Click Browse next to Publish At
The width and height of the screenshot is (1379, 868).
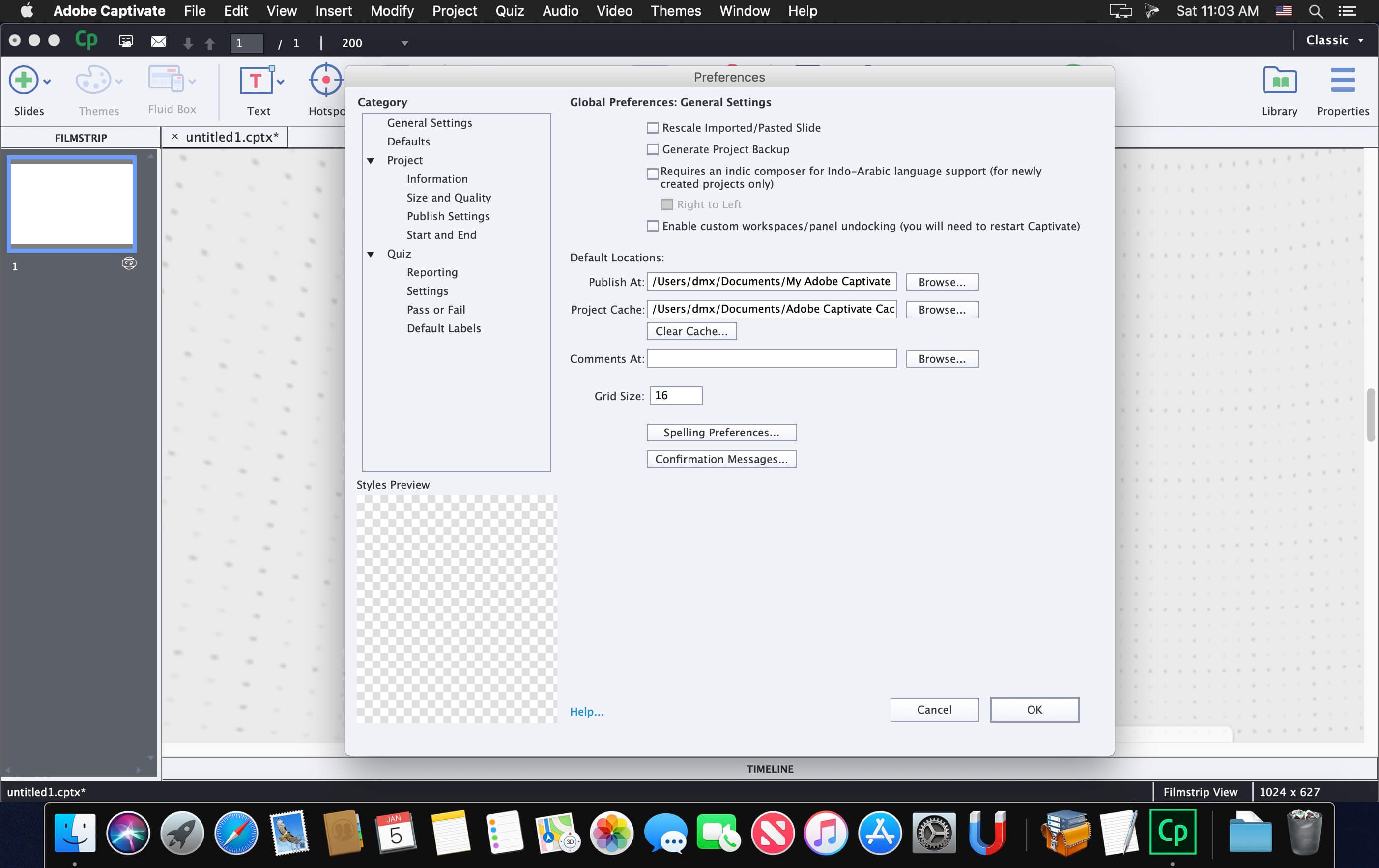point(942,282)
